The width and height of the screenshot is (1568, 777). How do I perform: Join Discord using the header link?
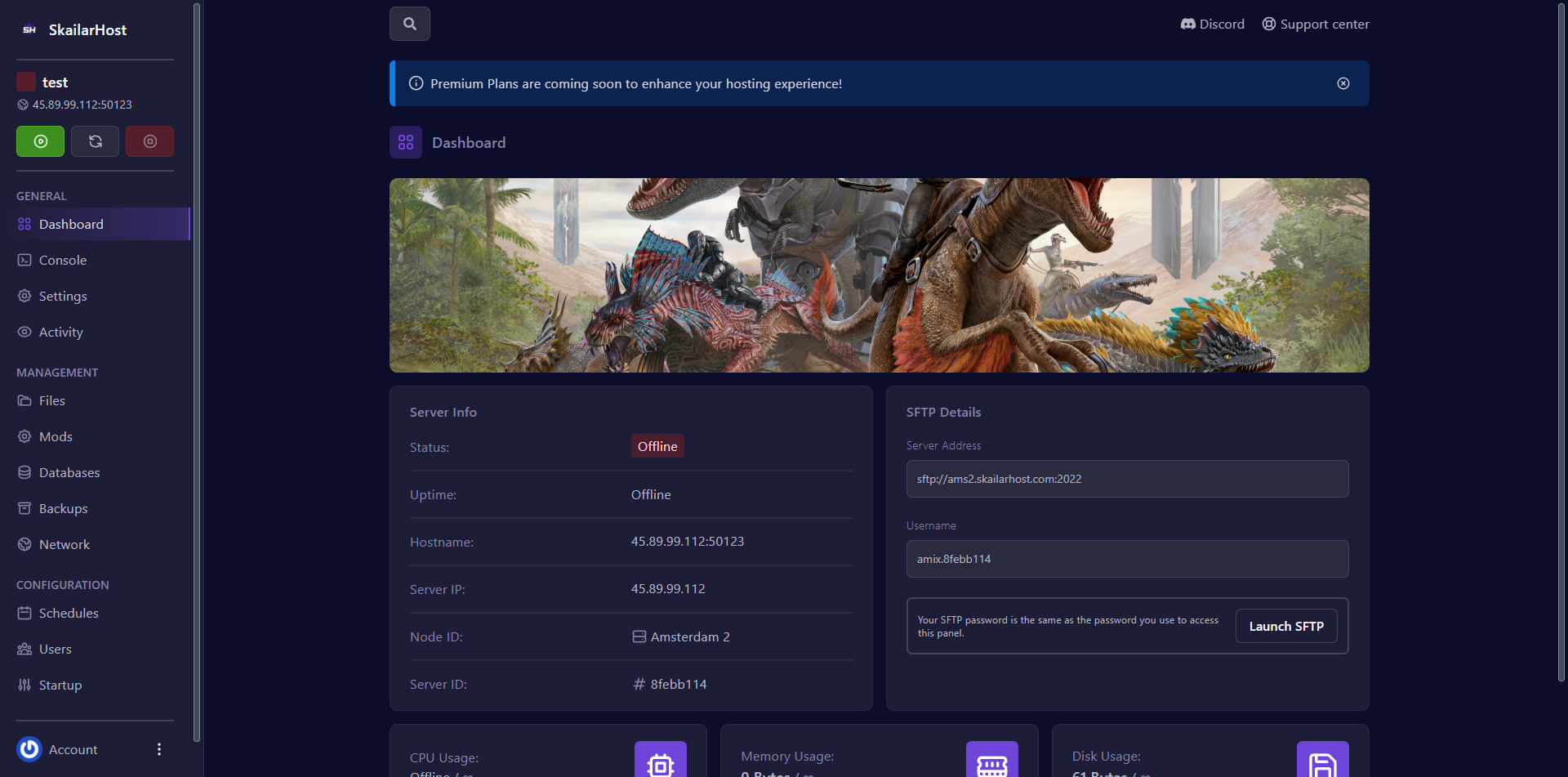tap(1212, 24)
